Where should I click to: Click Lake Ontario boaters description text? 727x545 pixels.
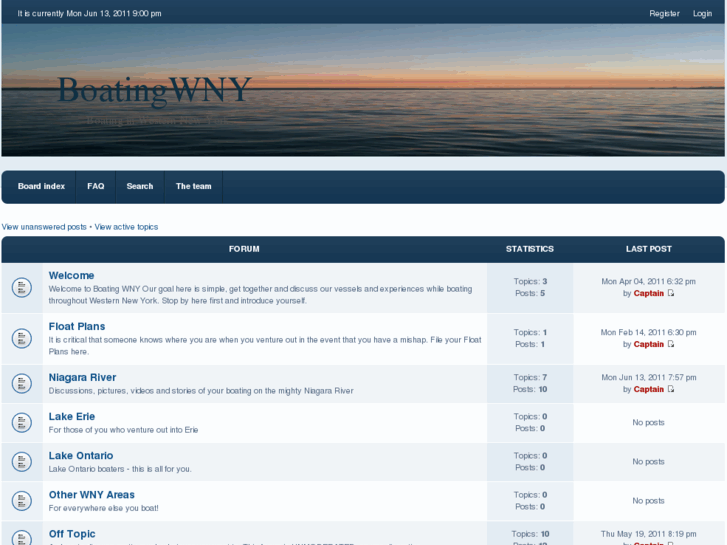point(120,469)
